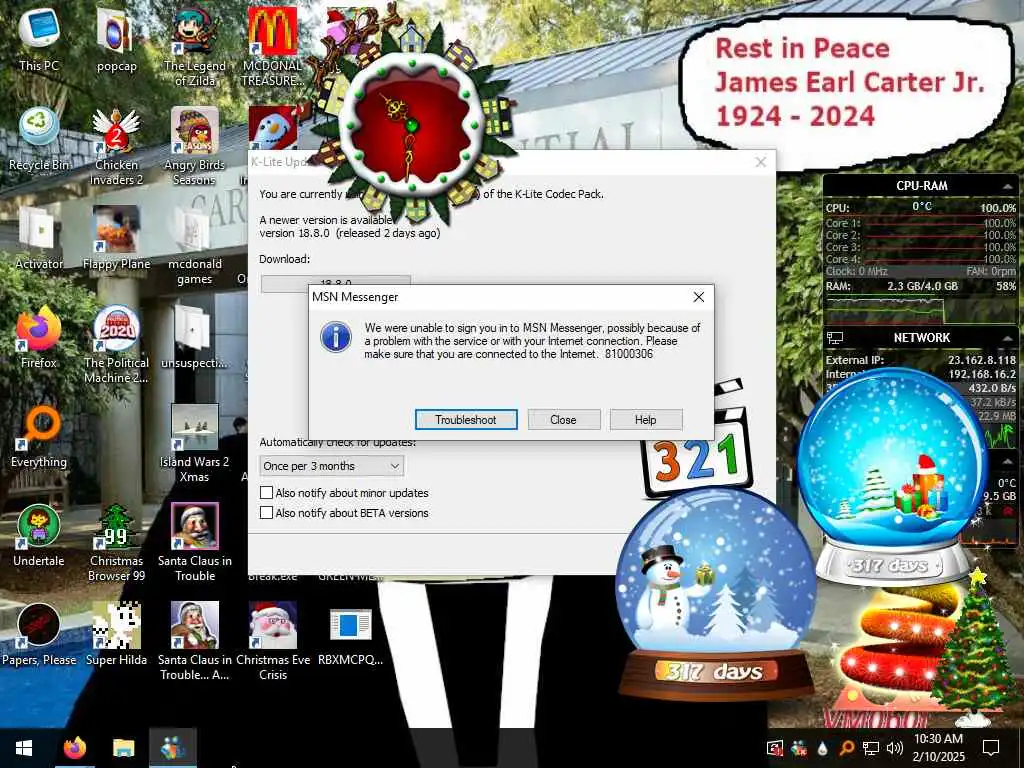1024x768 pixels.
Task: Launch Santa Claus in Trouble
Action: pyautogui.click(x=194, y=543)
